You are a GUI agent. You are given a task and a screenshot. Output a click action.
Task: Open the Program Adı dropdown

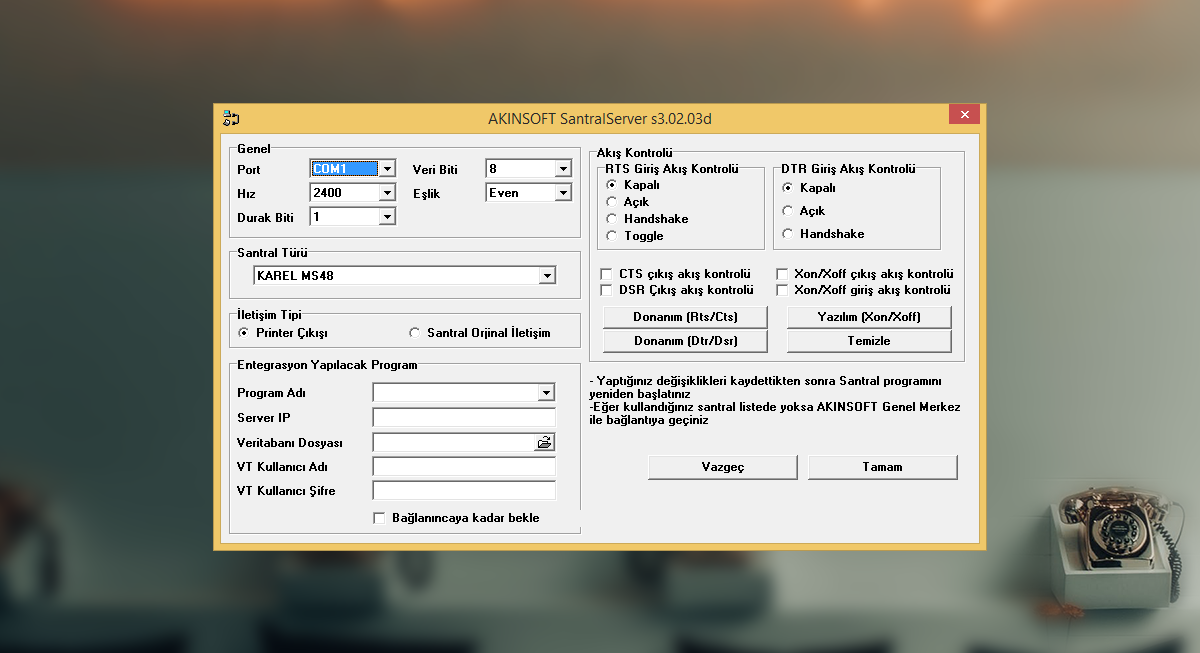pos(547,392)
